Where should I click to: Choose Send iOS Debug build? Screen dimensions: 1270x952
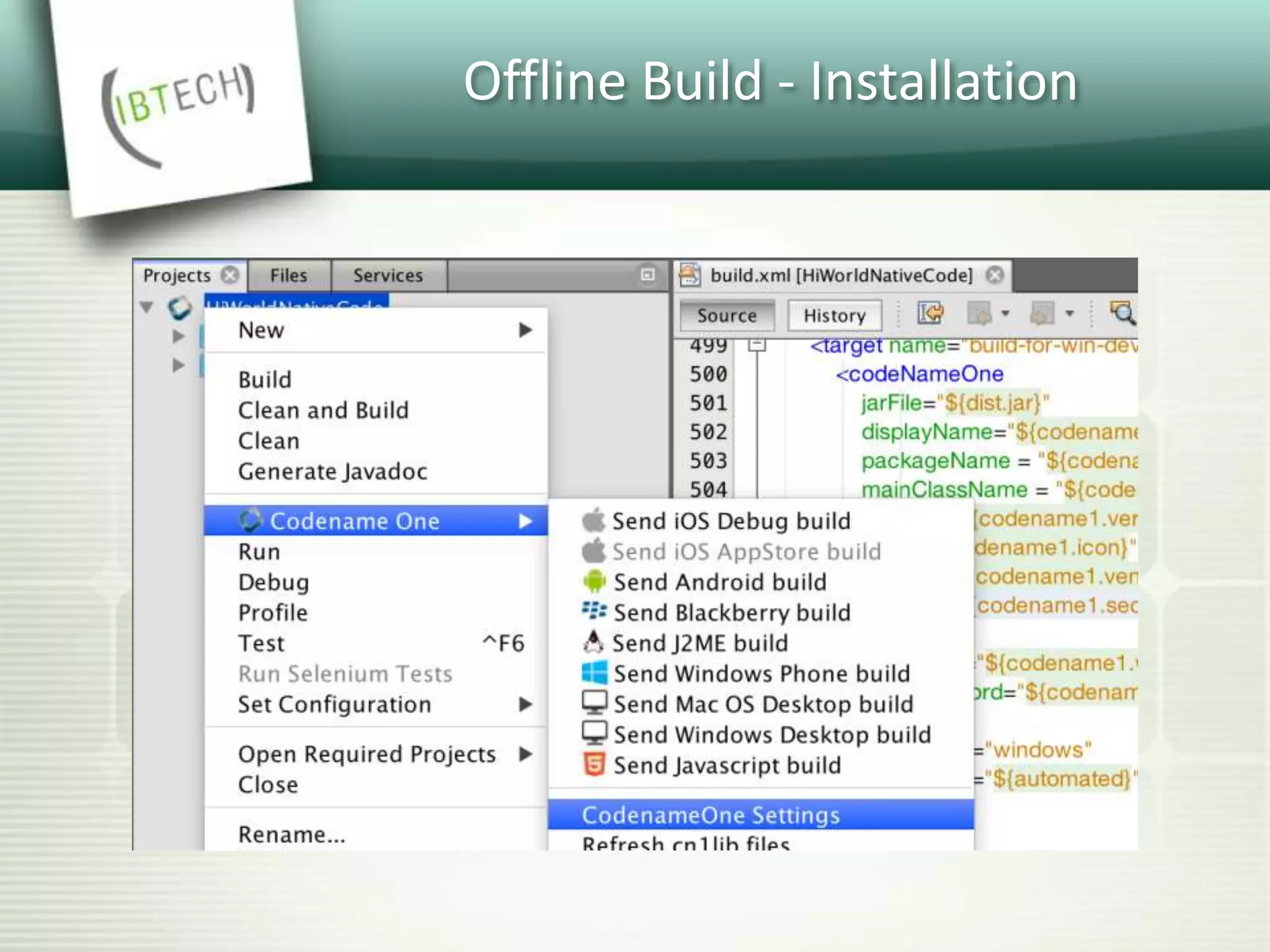pos(761,521)
